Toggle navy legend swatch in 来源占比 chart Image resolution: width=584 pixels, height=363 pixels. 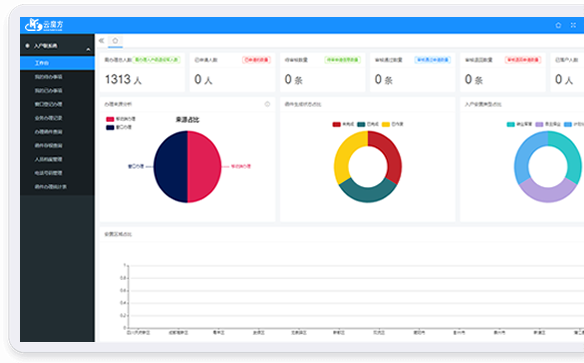110,127
